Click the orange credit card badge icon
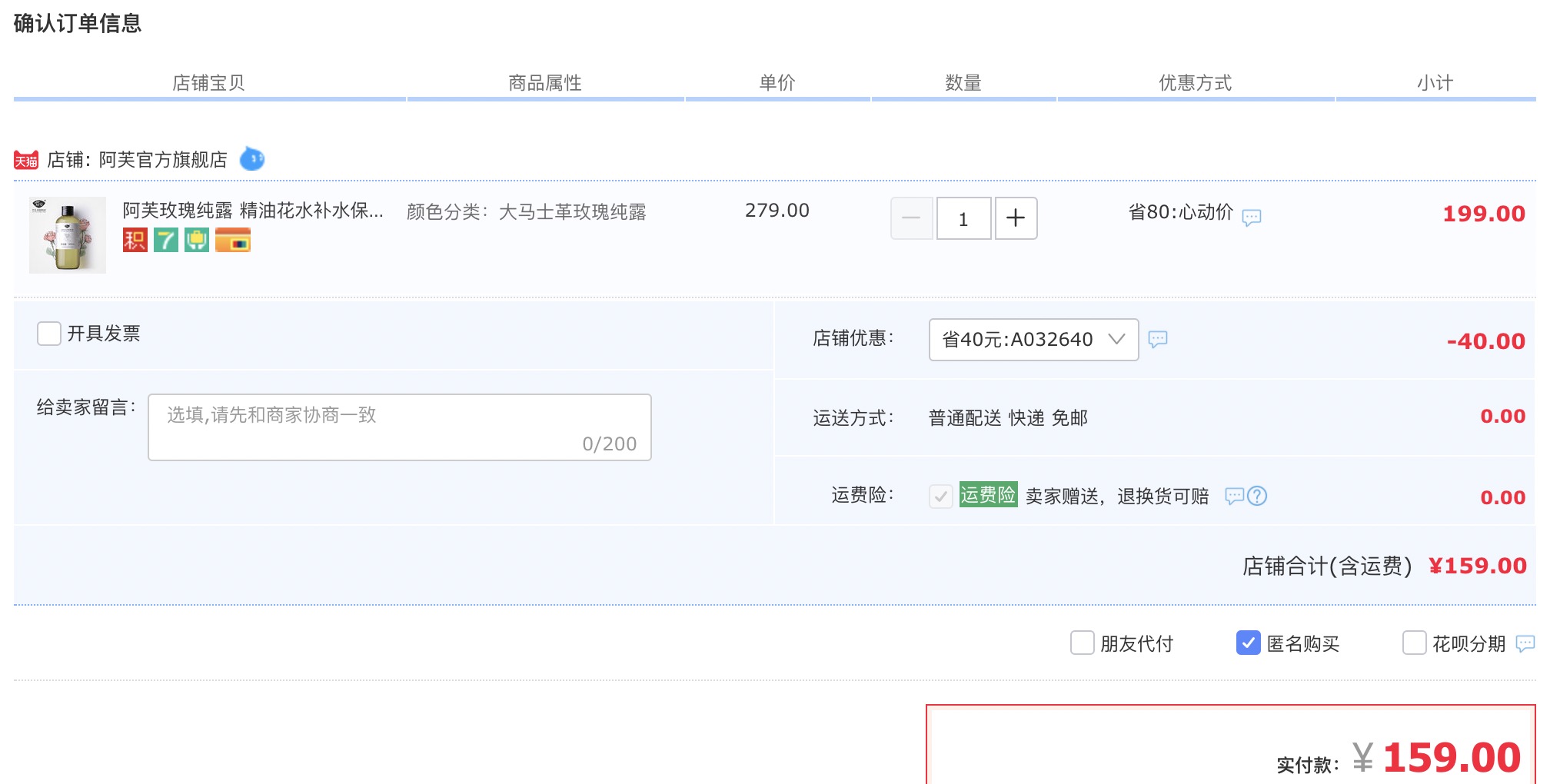This screenshot has width=1550, height=784. click(x=233, y=240)
